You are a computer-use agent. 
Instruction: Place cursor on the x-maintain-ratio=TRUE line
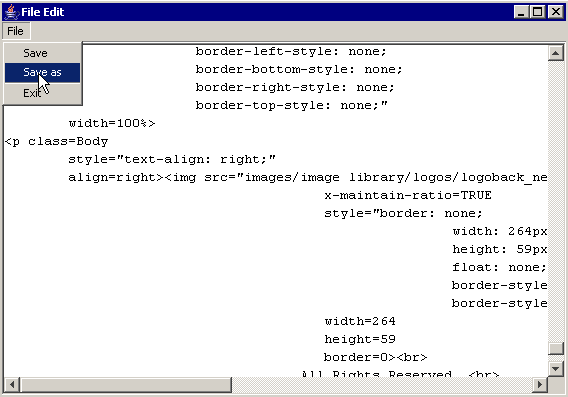coord(408,195)
